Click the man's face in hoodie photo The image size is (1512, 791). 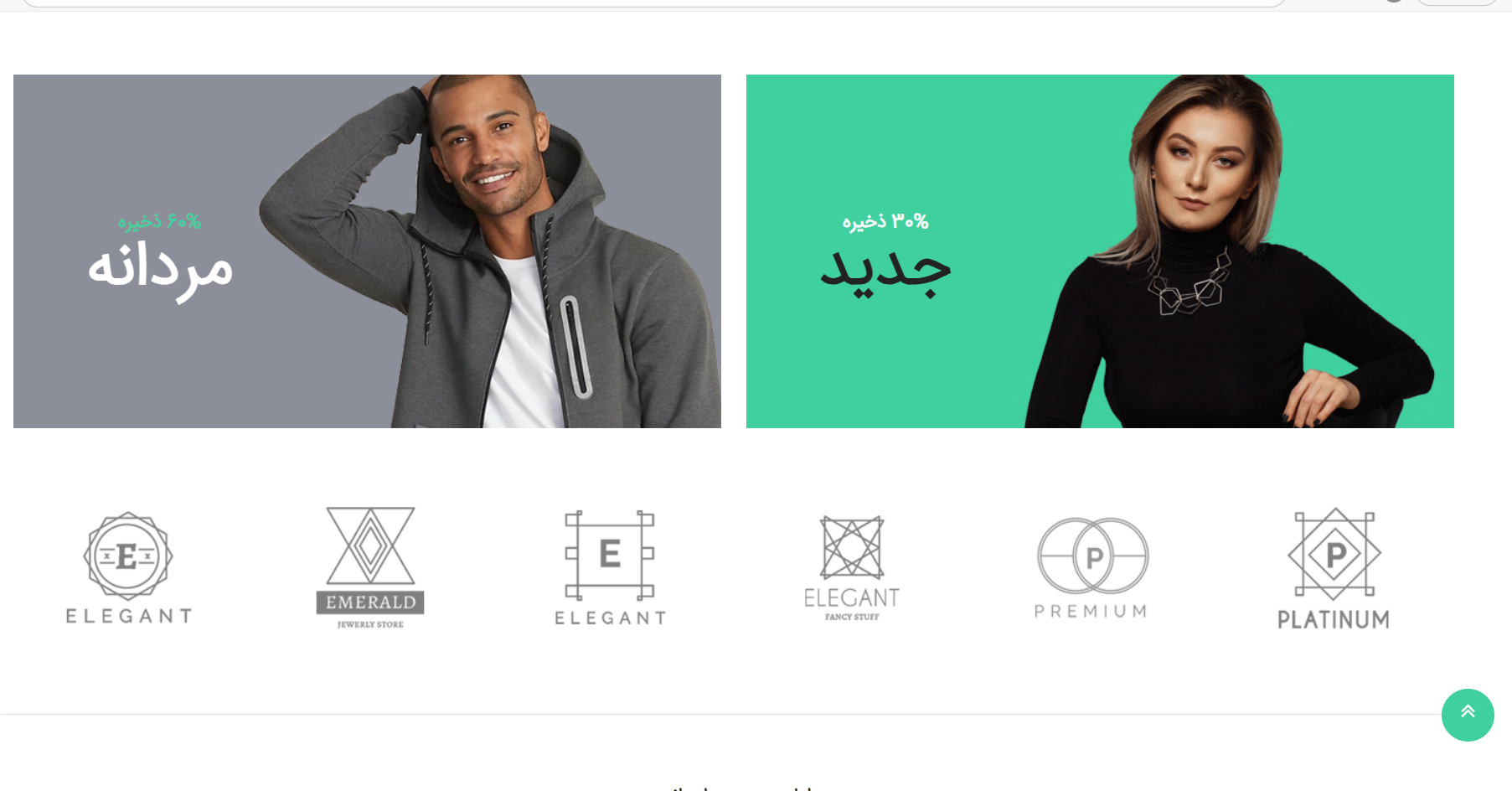(488, 151)
